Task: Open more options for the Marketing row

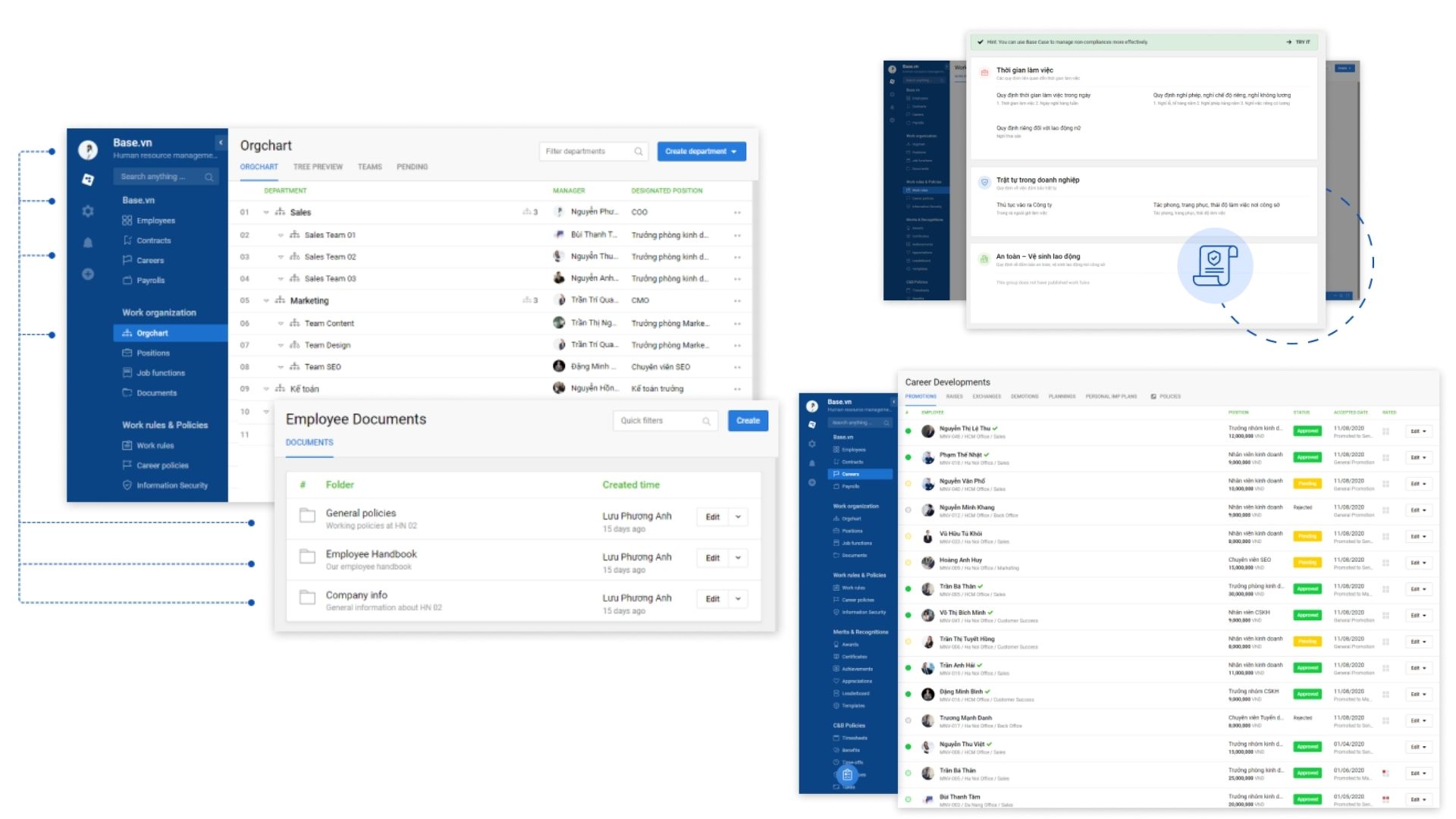Action: pos(737,301)
